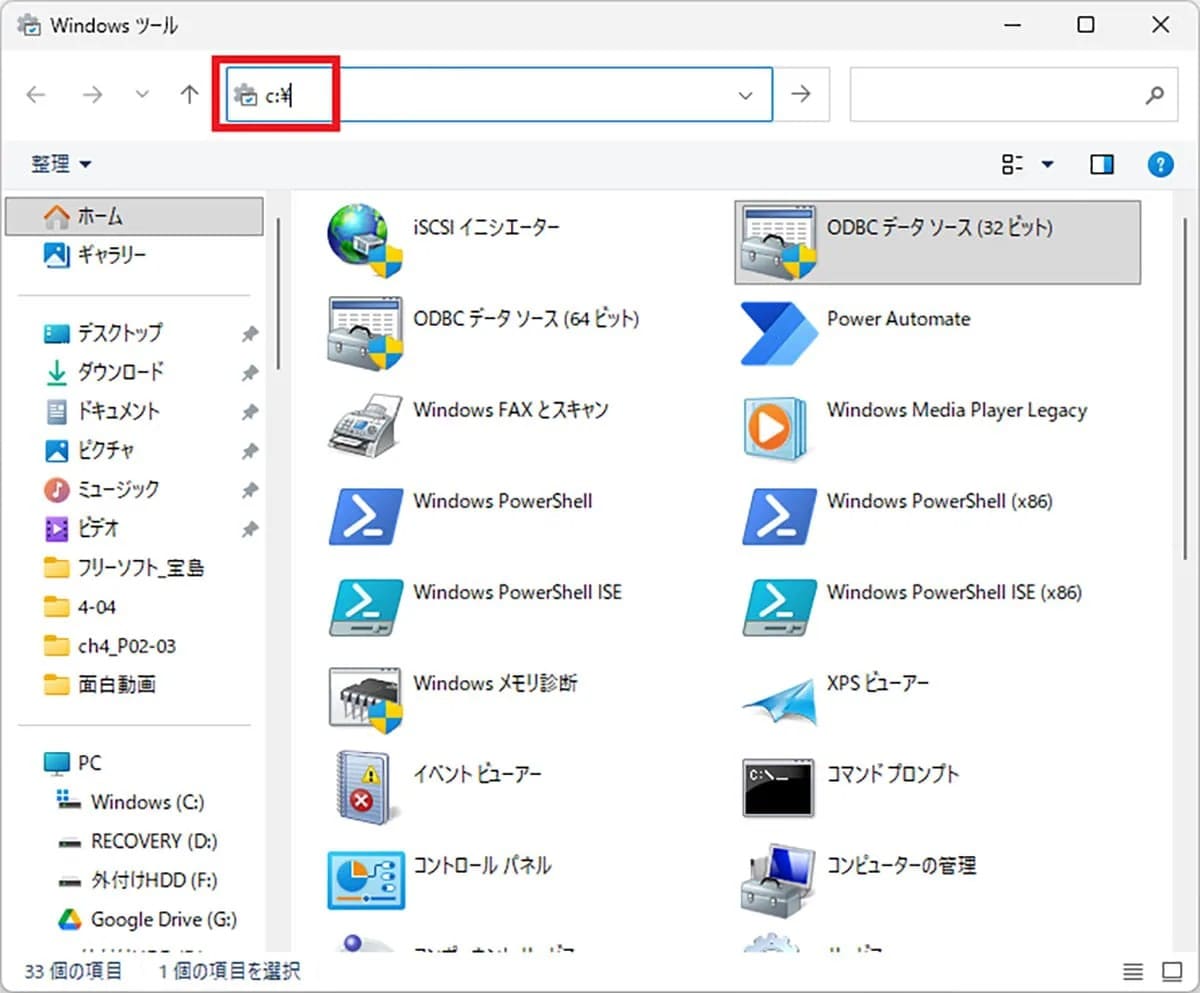Image resolution: width=1200 pixels, height=993 pixels.
Task: Open イベント ビューアー (Event Viewer)
Action: (x=481, y=773)
